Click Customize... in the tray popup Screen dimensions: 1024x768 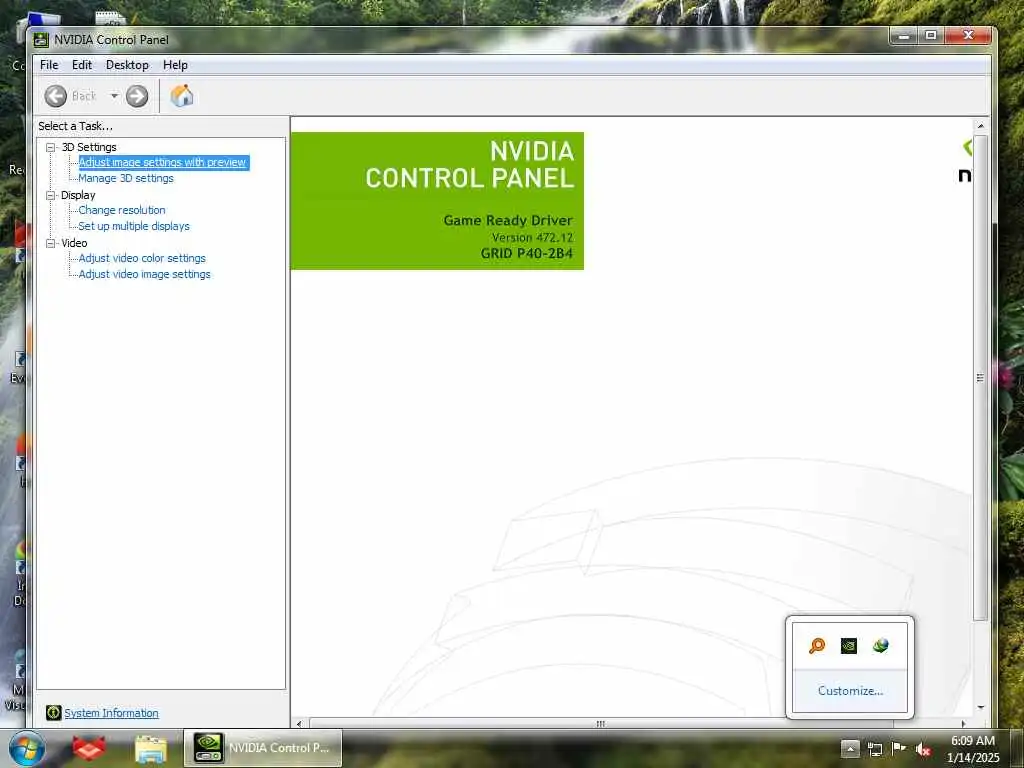pyautogui.click(x=850, y=691)
